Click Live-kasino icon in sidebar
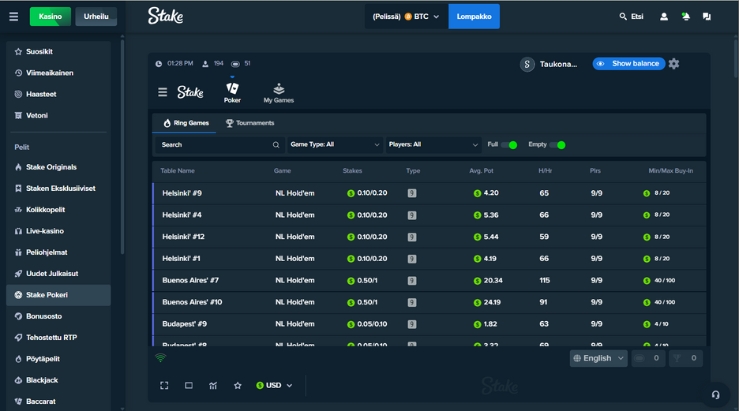740x411 pixels. 18,231
